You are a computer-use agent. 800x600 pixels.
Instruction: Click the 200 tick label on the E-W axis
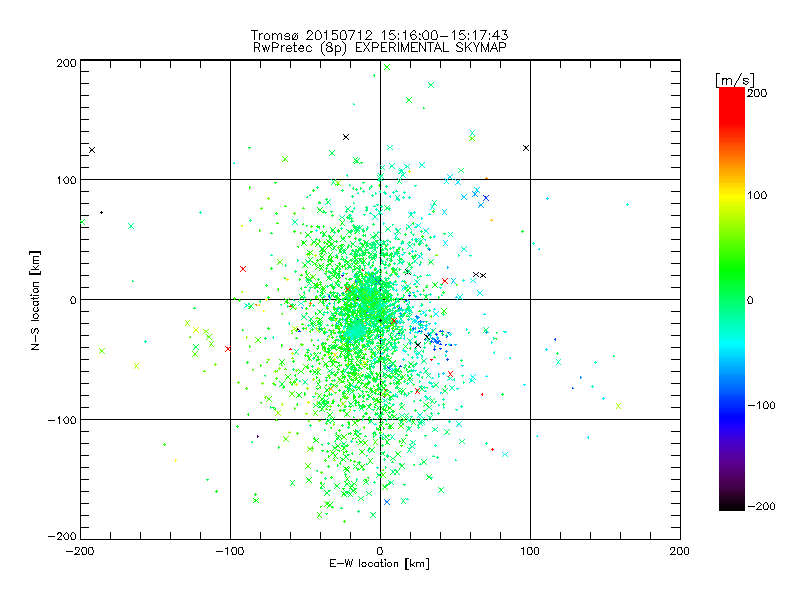pos(680,551)
